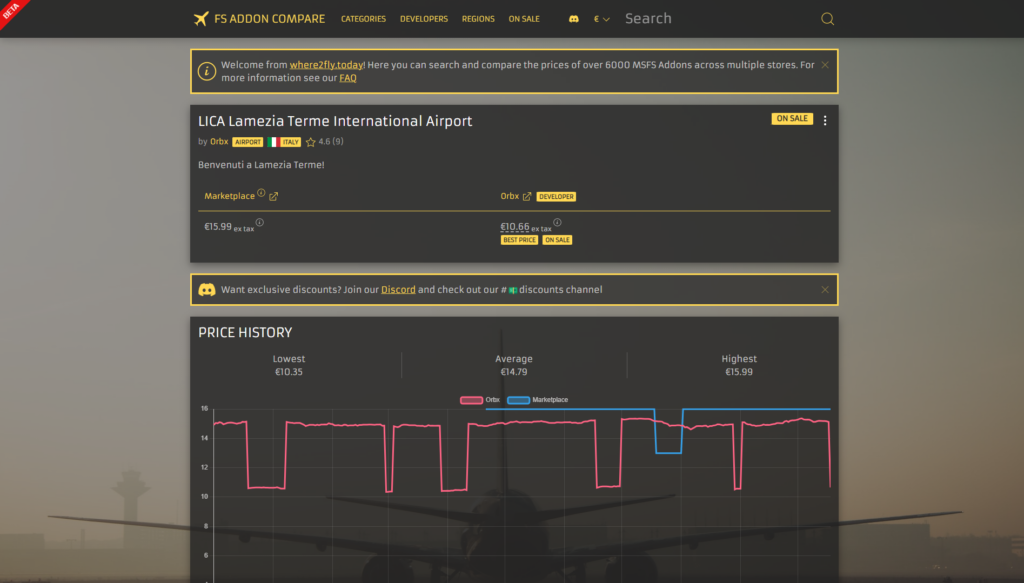
Task: Click the rating star icon
Action: (x=311, y=142)
